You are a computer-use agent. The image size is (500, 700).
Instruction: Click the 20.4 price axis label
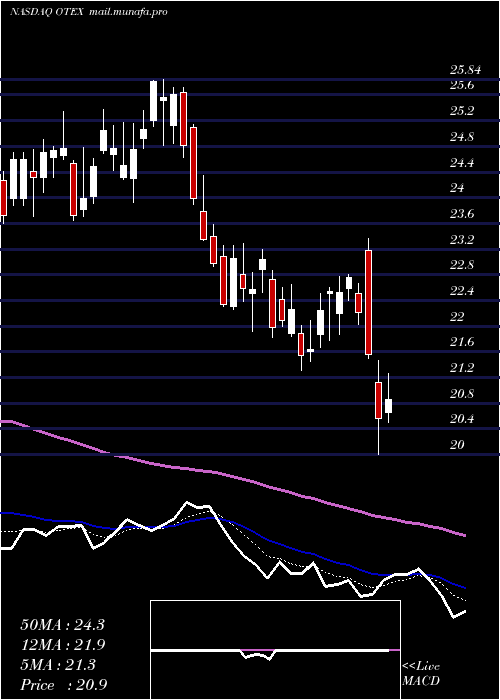pyautogui.click(x=462, y=420)
